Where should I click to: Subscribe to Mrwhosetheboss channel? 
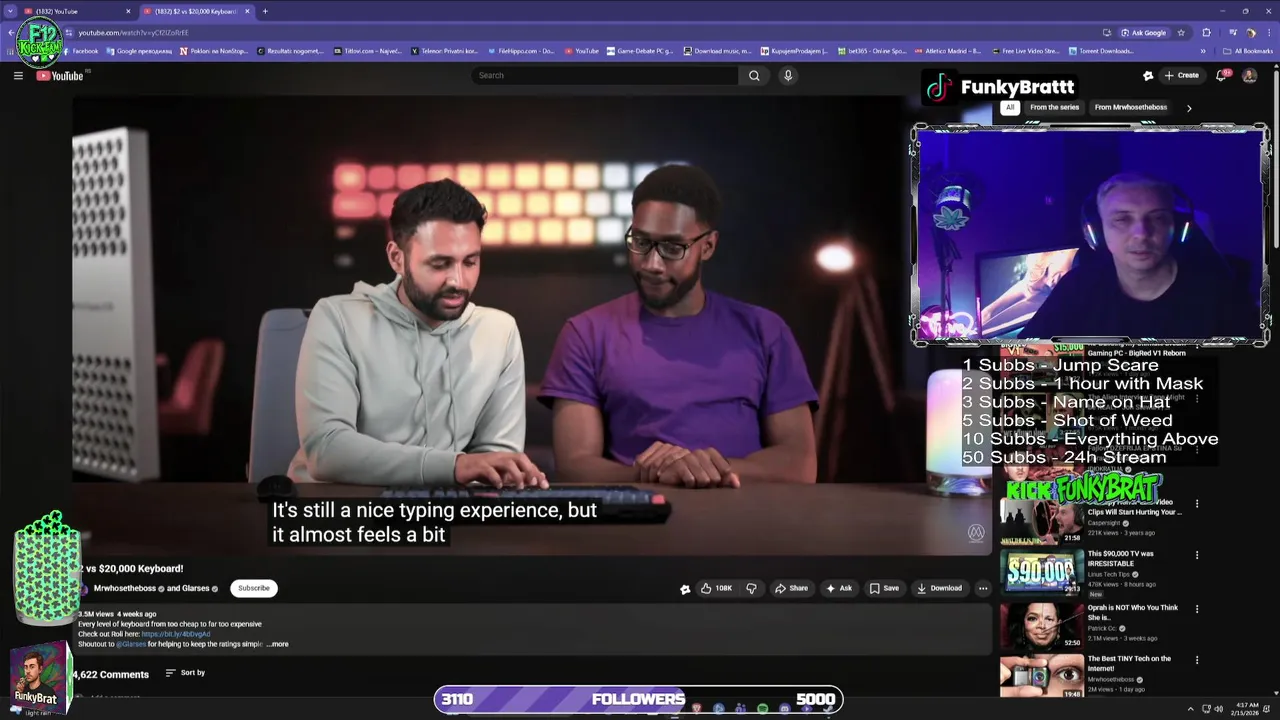click(x=254, y=588)
